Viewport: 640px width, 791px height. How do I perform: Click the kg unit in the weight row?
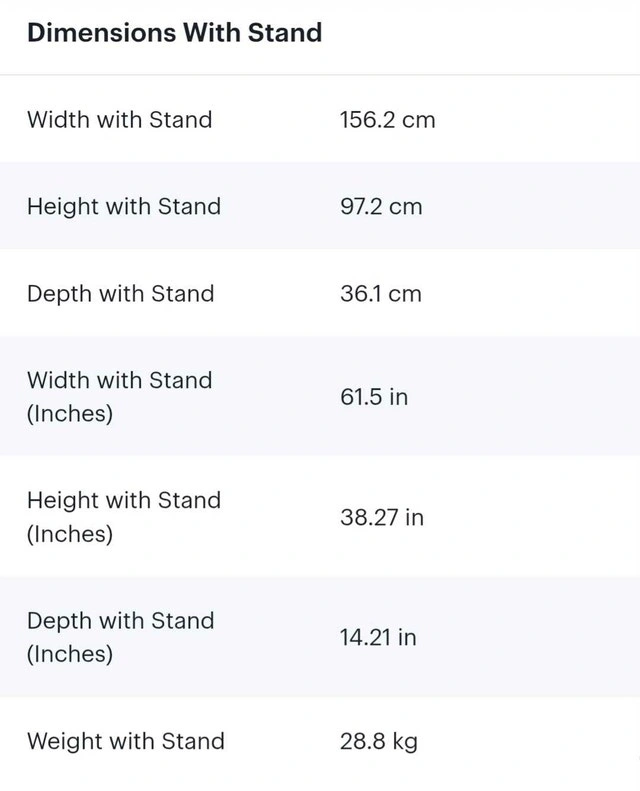[x=404, y=742]
